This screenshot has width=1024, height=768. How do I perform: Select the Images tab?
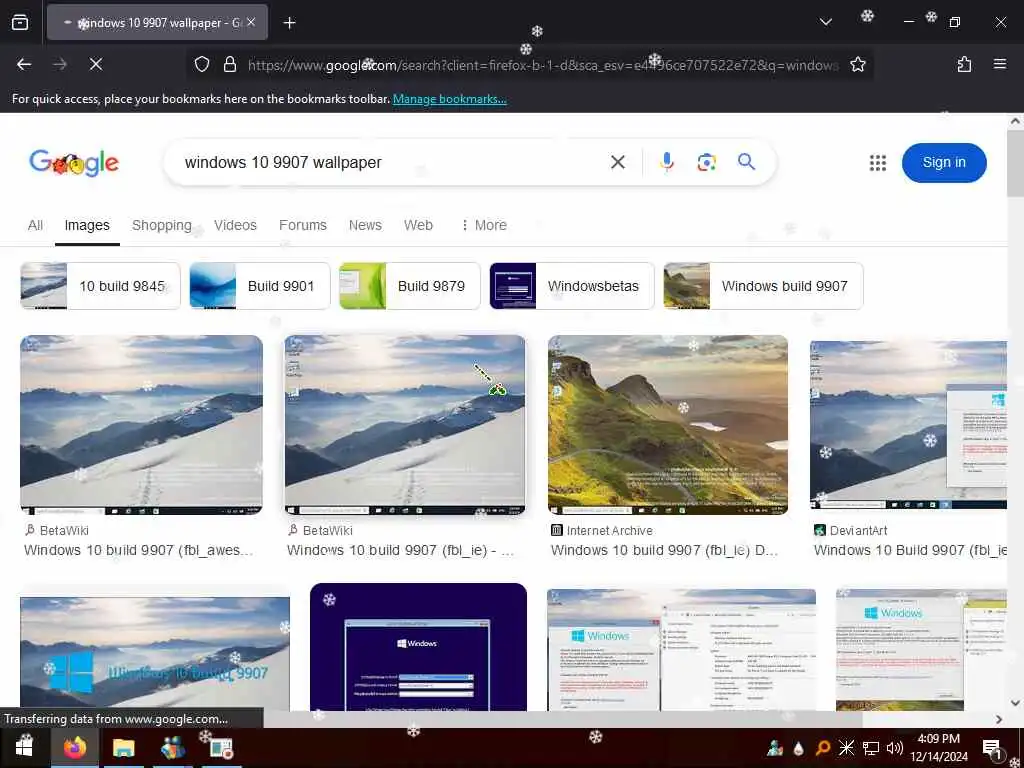(87, 225)
